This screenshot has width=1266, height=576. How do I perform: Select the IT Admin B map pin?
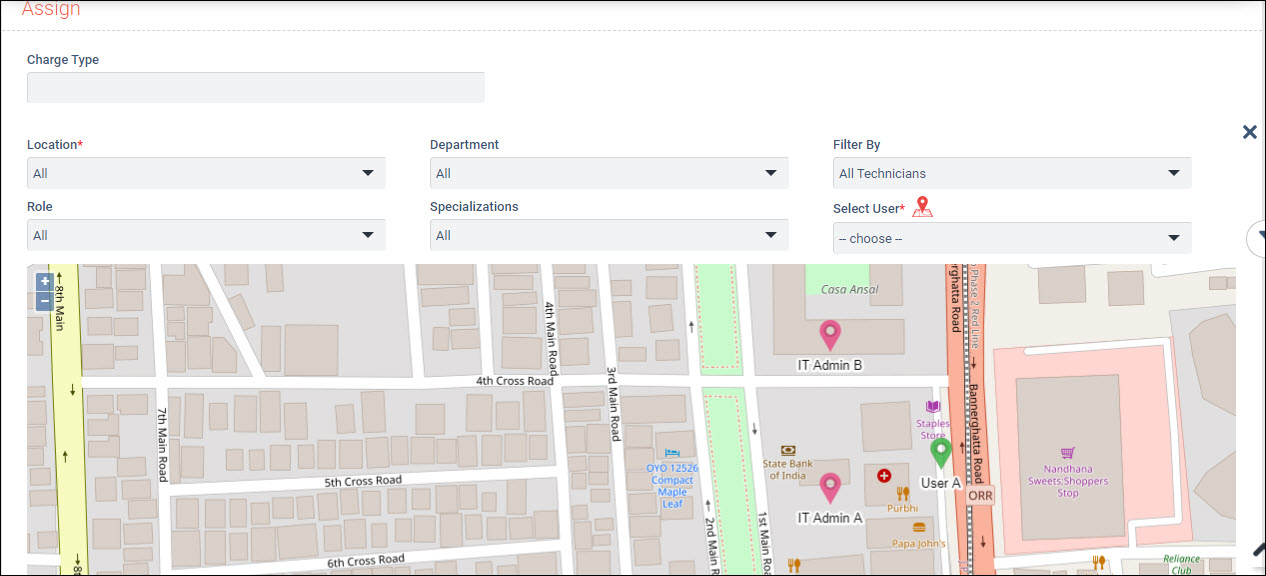tap(829, 335)
